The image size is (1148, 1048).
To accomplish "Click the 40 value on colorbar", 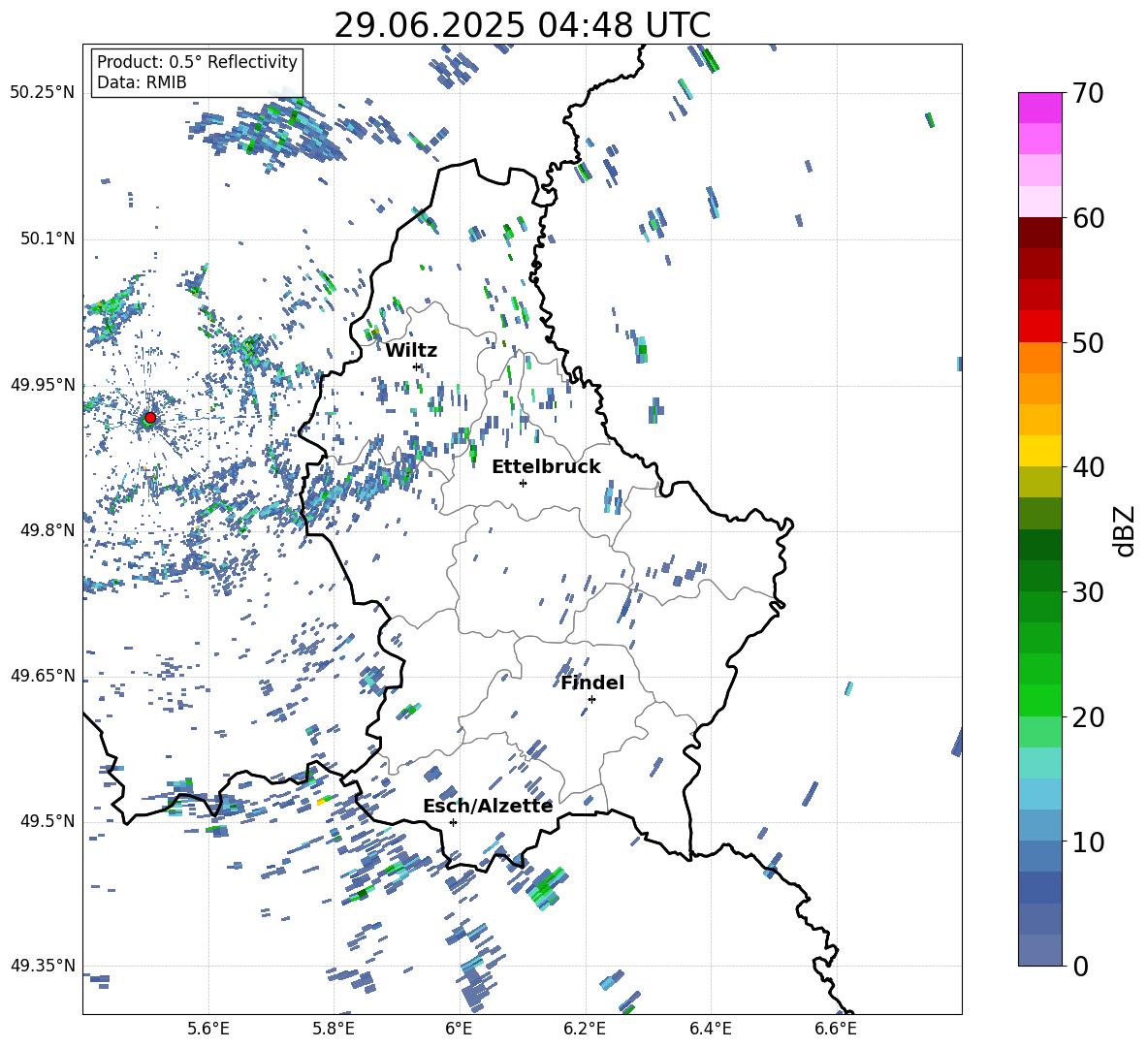I will 1088,467.
